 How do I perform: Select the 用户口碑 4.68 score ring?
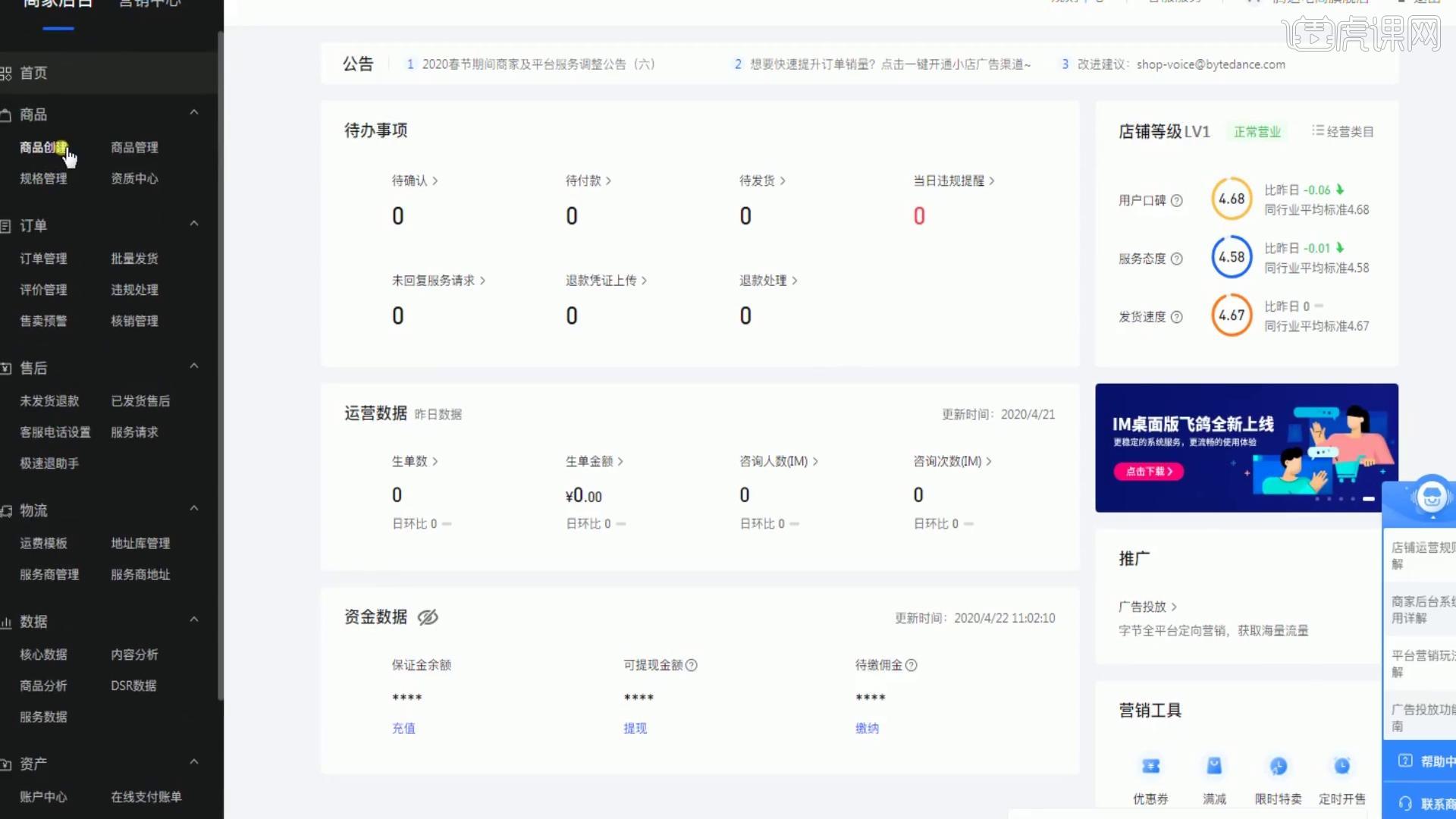point(1232,199)
